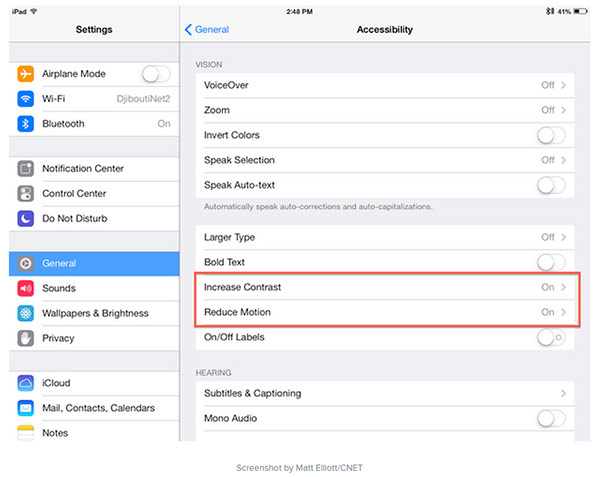Select the Privacy hand icon

click(x=26, y=338)
